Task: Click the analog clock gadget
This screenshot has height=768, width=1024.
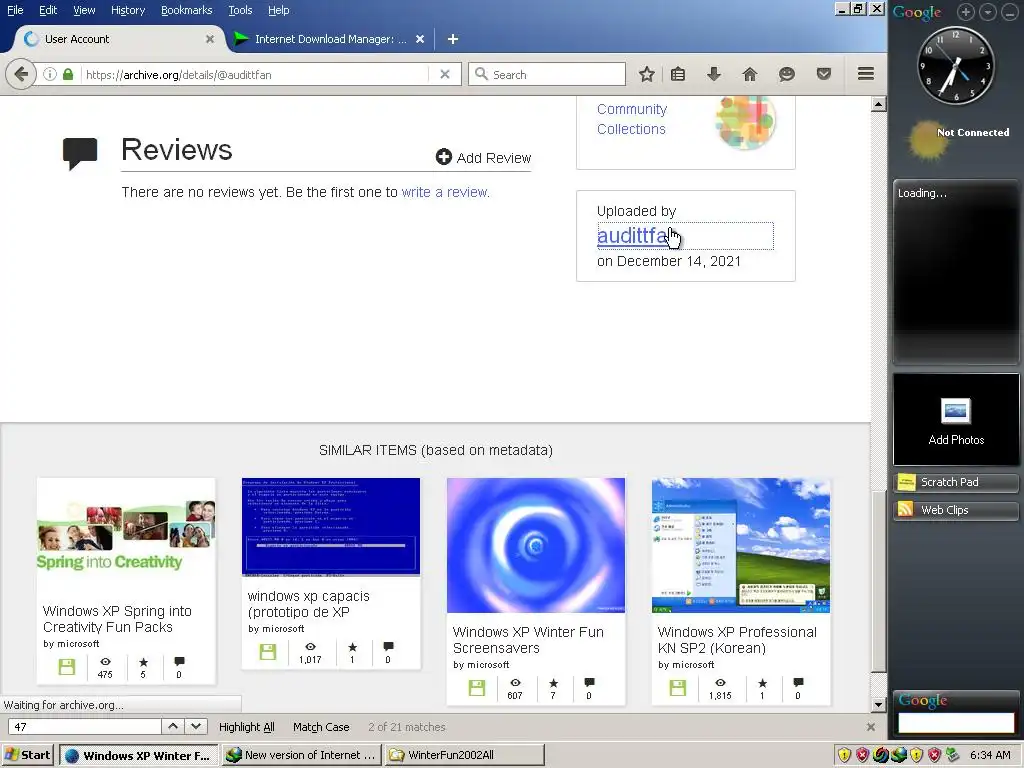Action: (955, 66)
